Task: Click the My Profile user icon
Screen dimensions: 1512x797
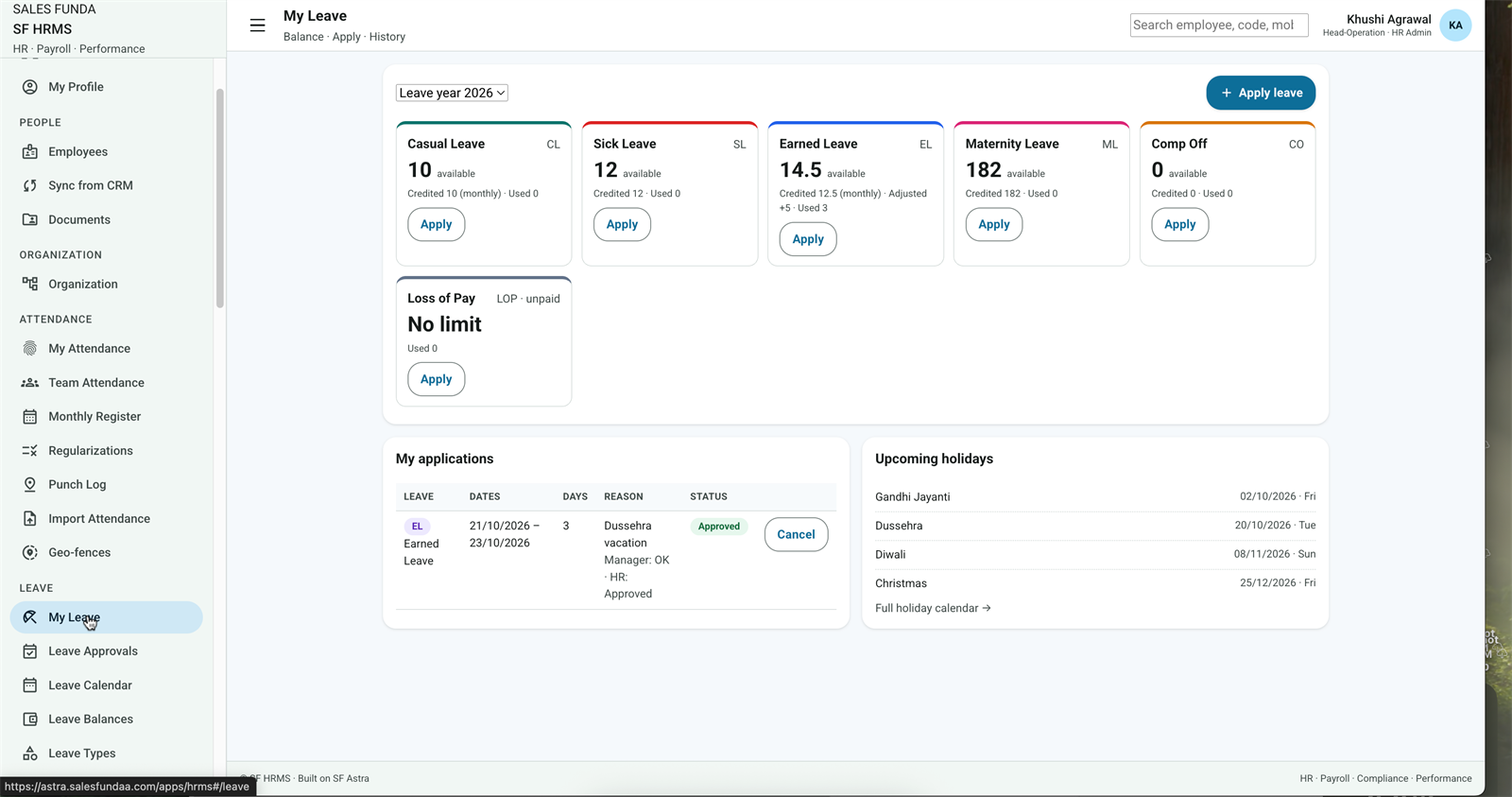Action: [30, 87]
